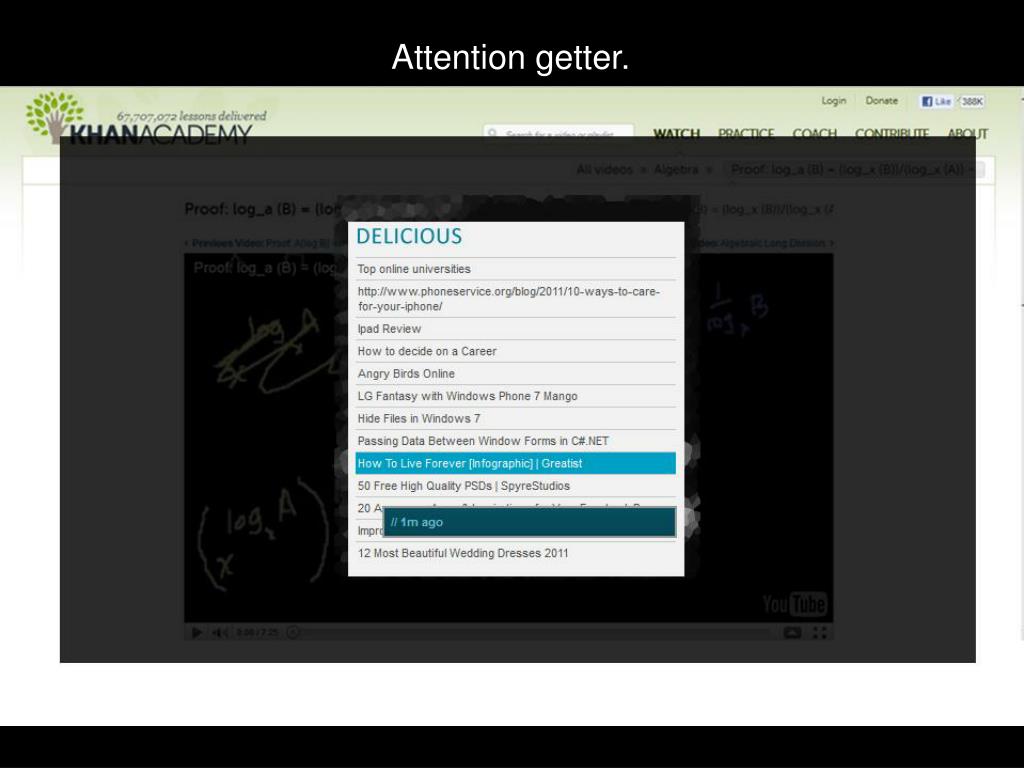Image resolution: width=1024 pixels, height=768 pixels.
Task: Open the Login link
Action: [833, 101]
